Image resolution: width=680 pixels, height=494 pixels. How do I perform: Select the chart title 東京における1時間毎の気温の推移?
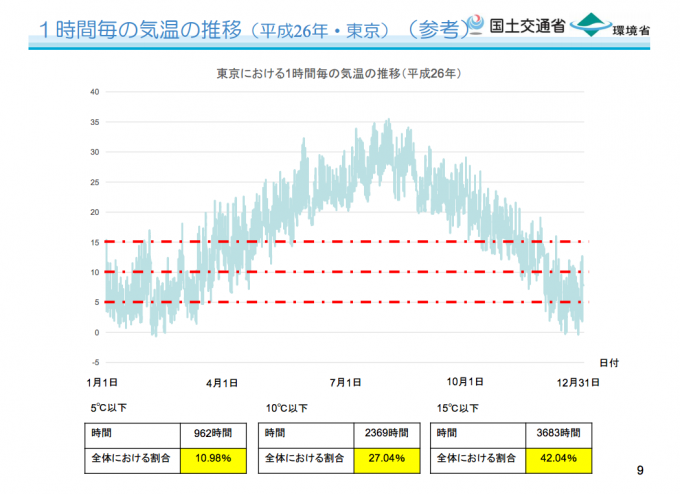pos(339,75)
